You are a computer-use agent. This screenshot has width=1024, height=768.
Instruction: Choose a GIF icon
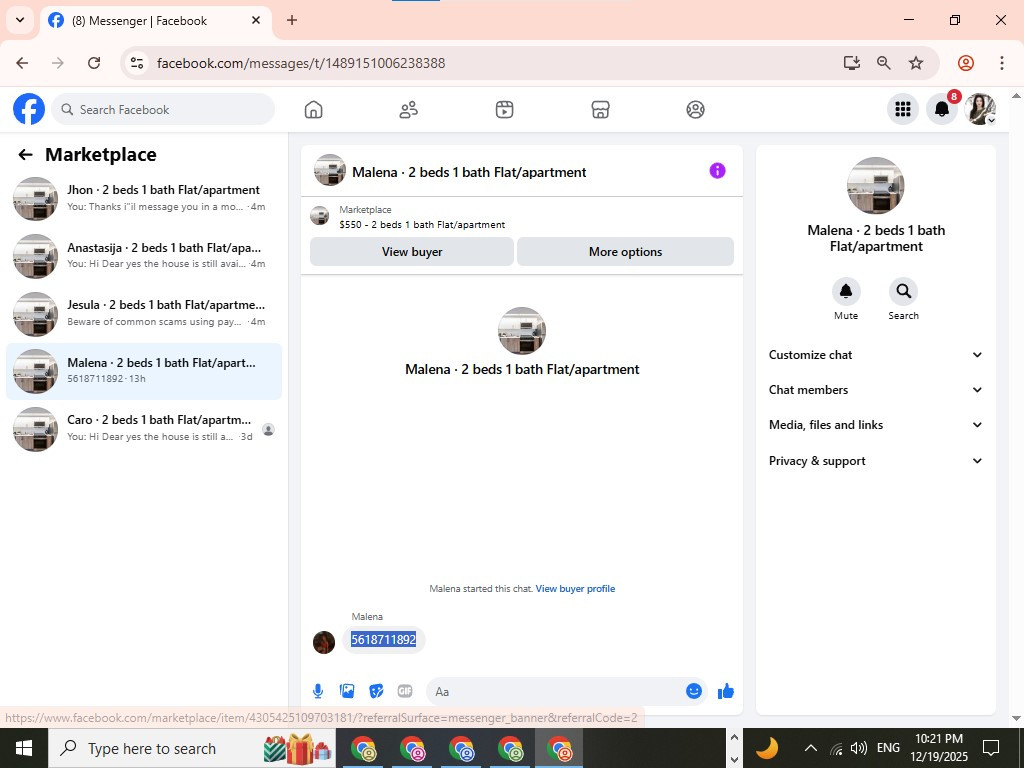point(405,691)
